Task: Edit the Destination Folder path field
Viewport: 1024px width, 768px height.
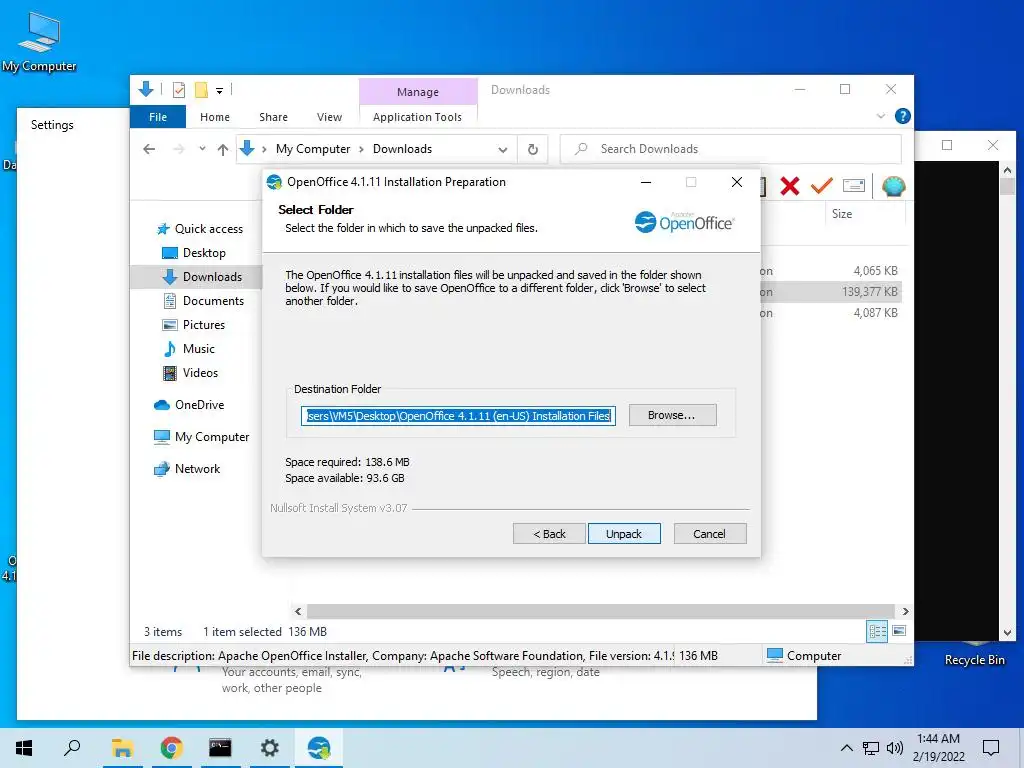Action: click(458, 416)
